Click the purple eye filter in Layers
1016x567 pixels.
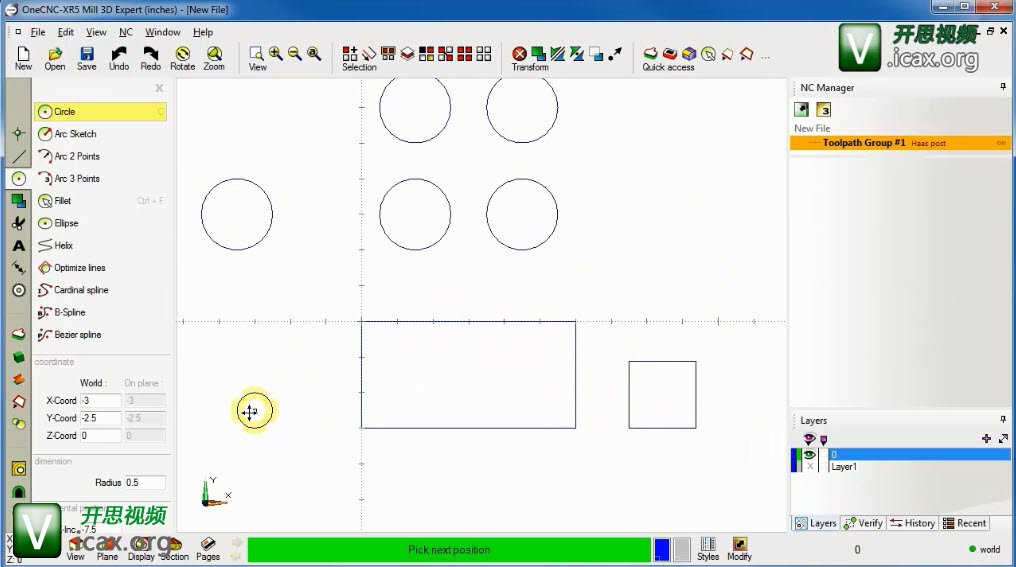[809, 439]
